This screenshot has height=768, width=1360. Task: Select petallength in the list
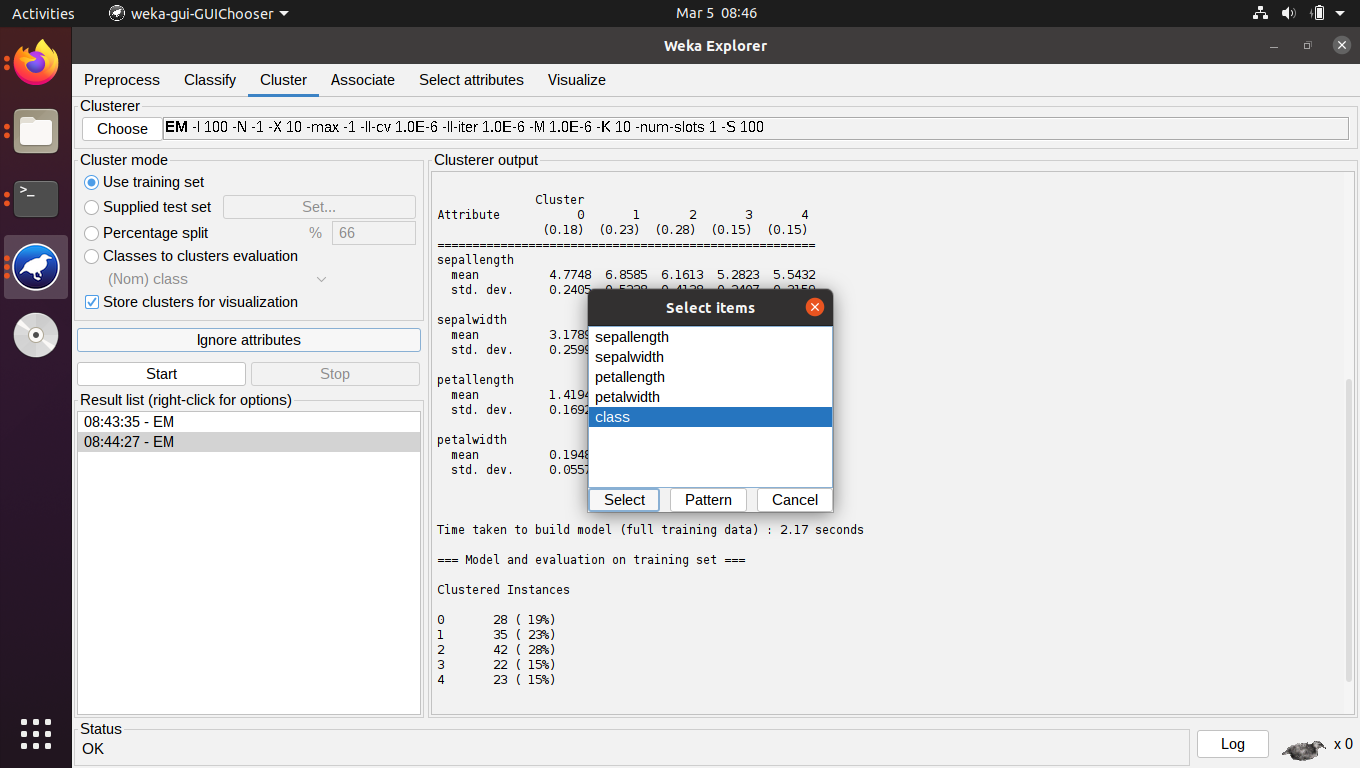tap(710, 377)
